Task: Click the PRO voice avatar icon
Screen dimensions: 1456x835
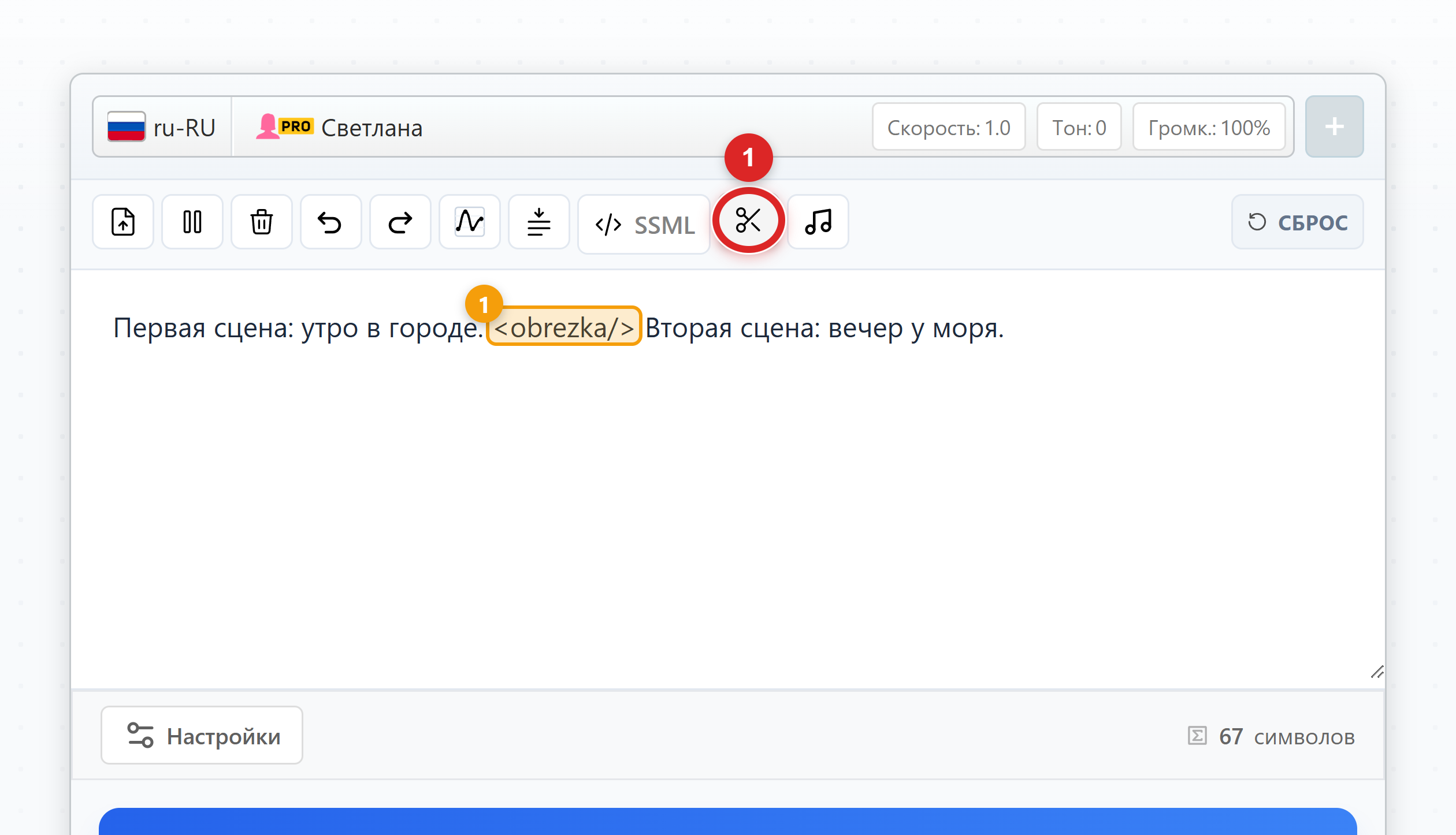Action: [284, 126]
